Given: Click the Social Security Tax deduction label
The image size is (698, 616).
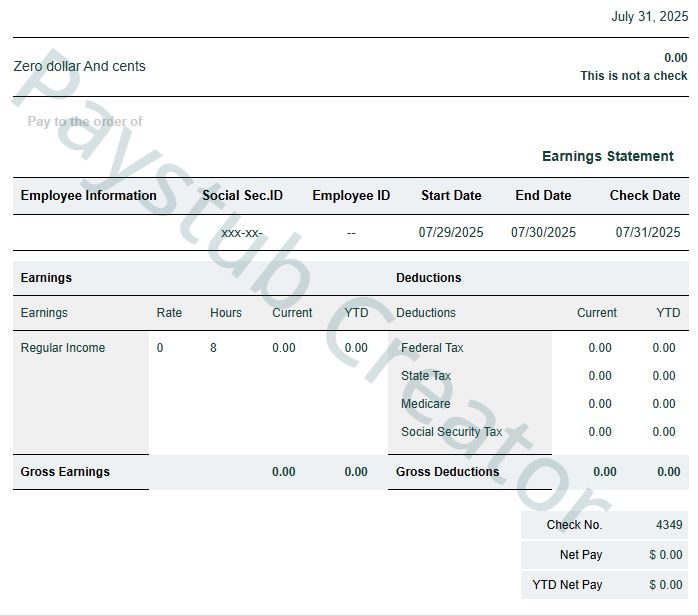Looking at the screenshot, I should coord(451,432).
